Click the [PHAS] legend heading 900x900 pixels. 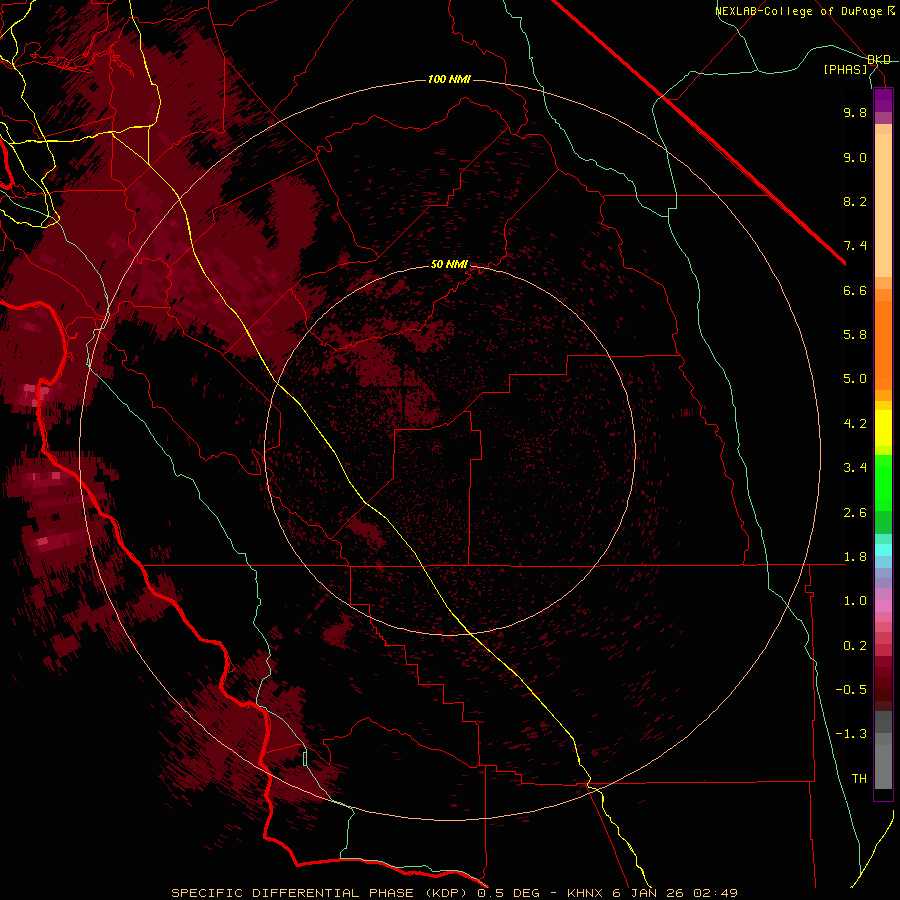(845, 70)
